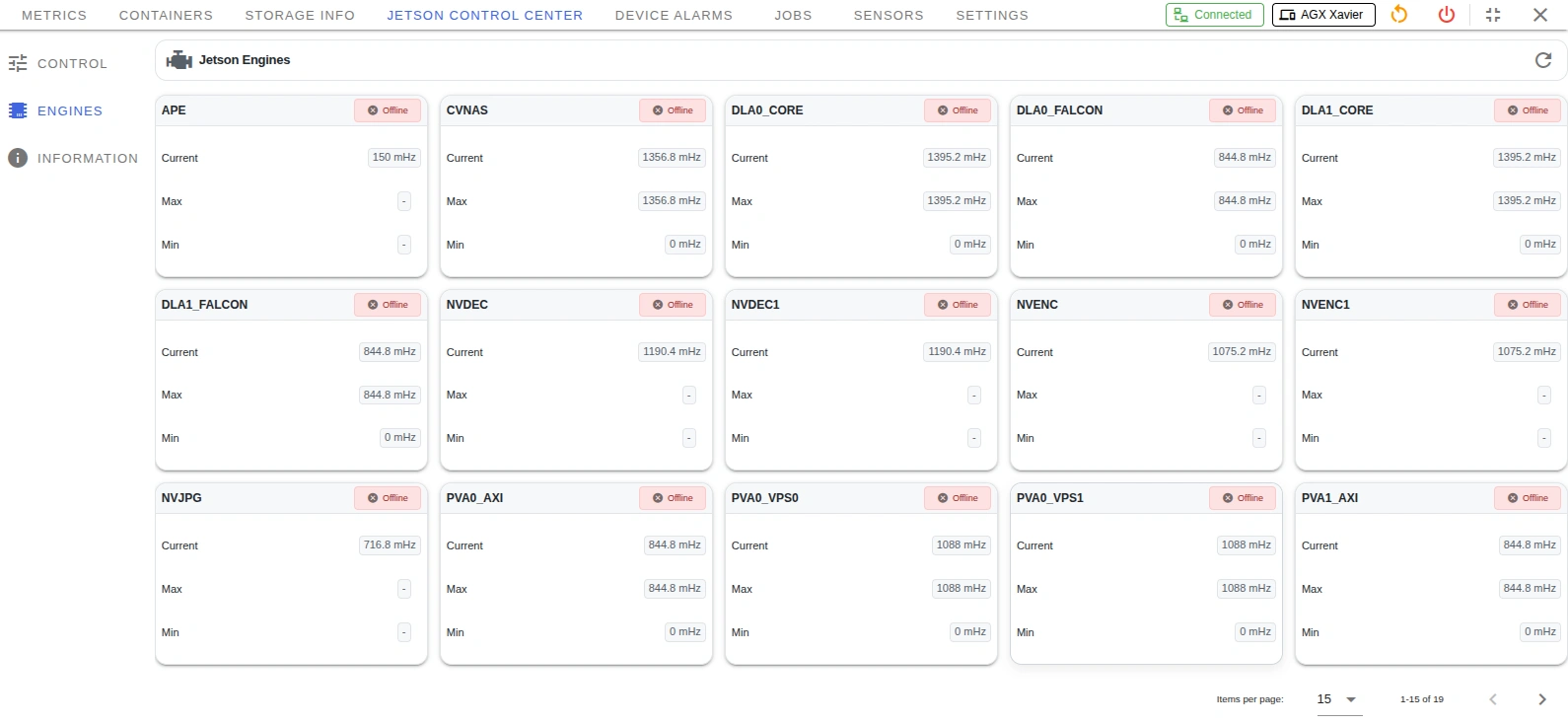
Task: Switch to the Metrics tab
Action: tap(54, 15)
